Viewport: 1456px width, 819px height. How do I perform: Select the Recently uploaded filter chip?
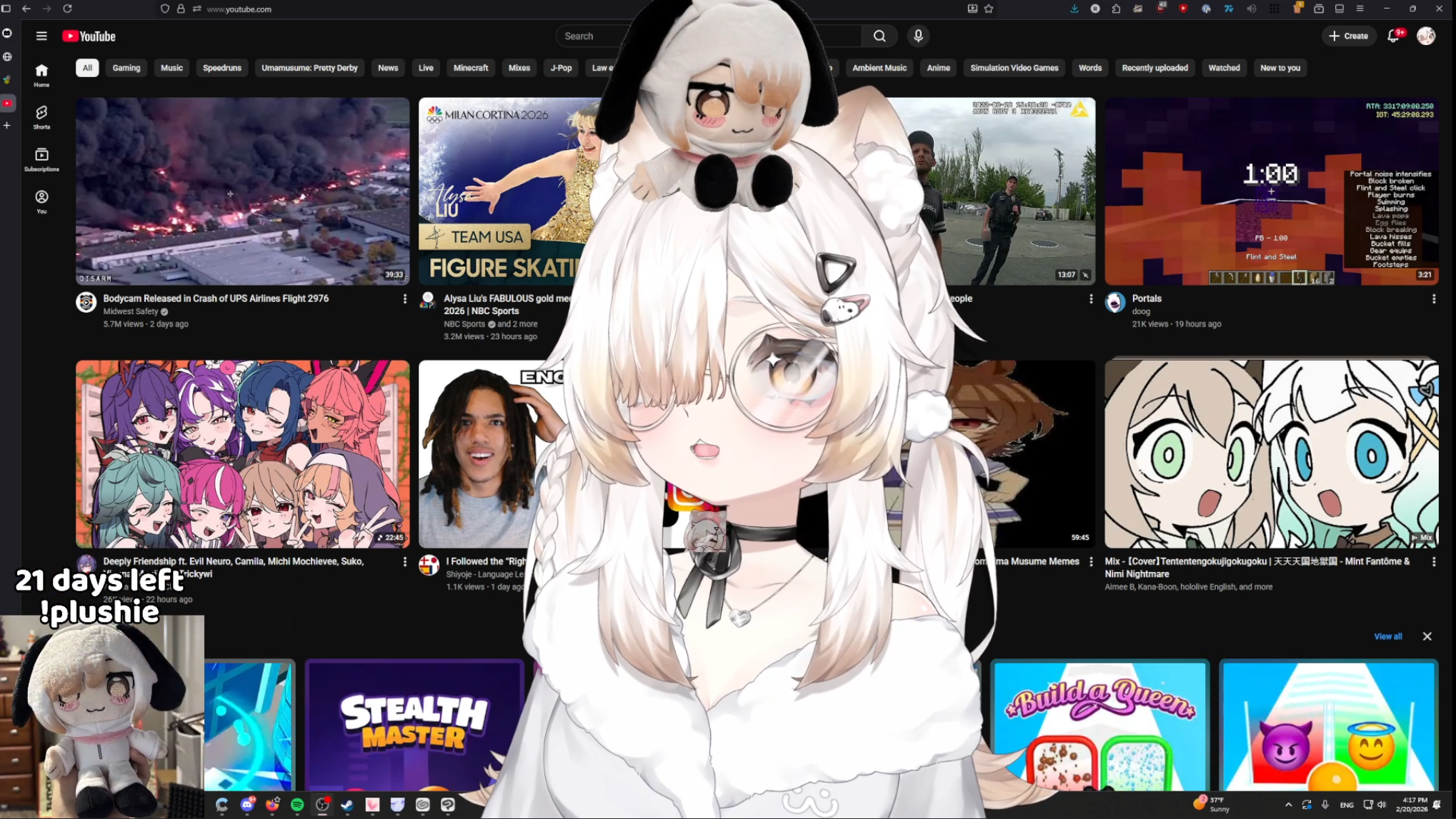(1155, 68)
